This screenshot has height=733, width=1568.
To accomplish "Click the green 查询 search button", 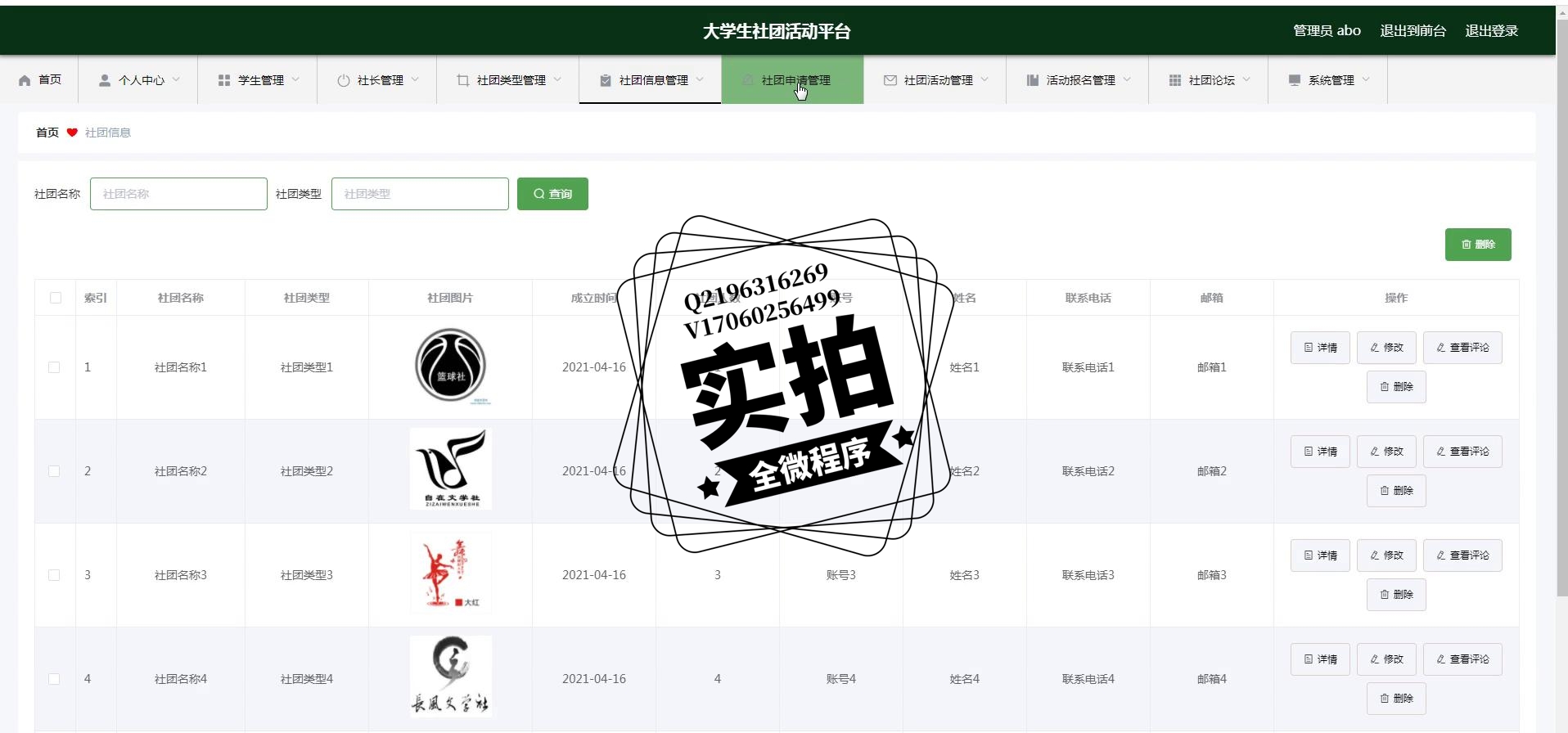I will [552, 194].
